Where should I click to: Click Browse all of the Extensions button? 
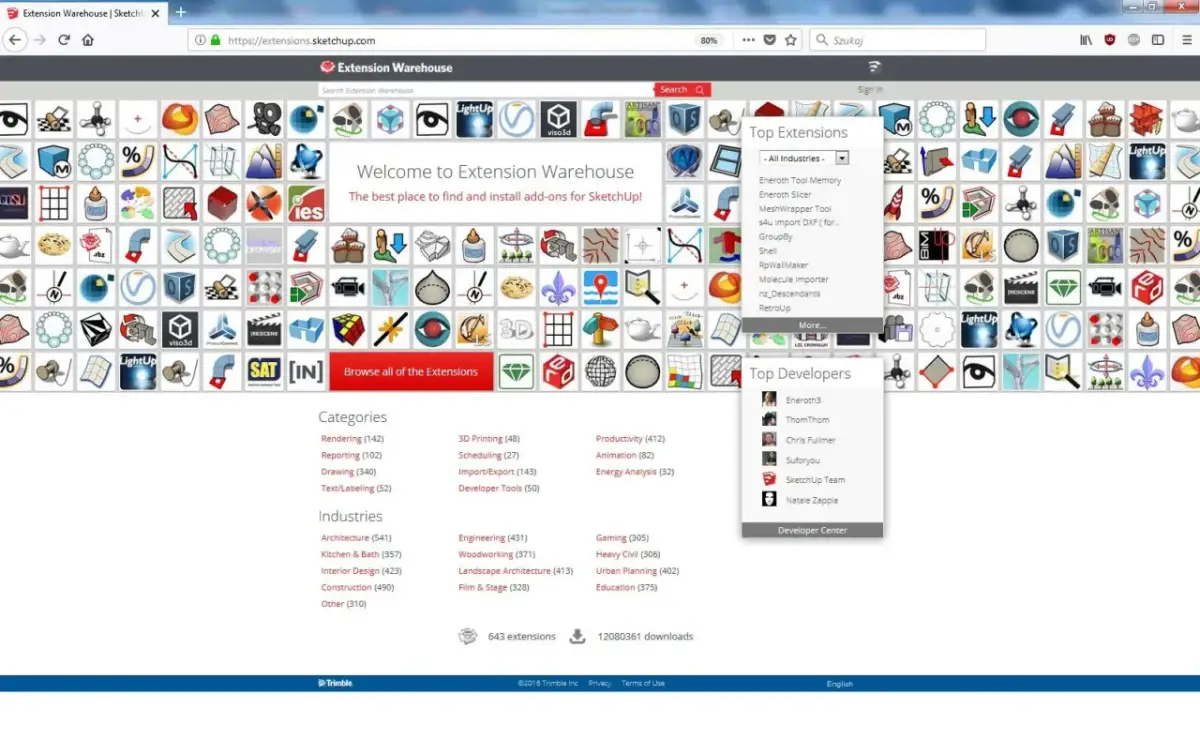coord(411,371)
